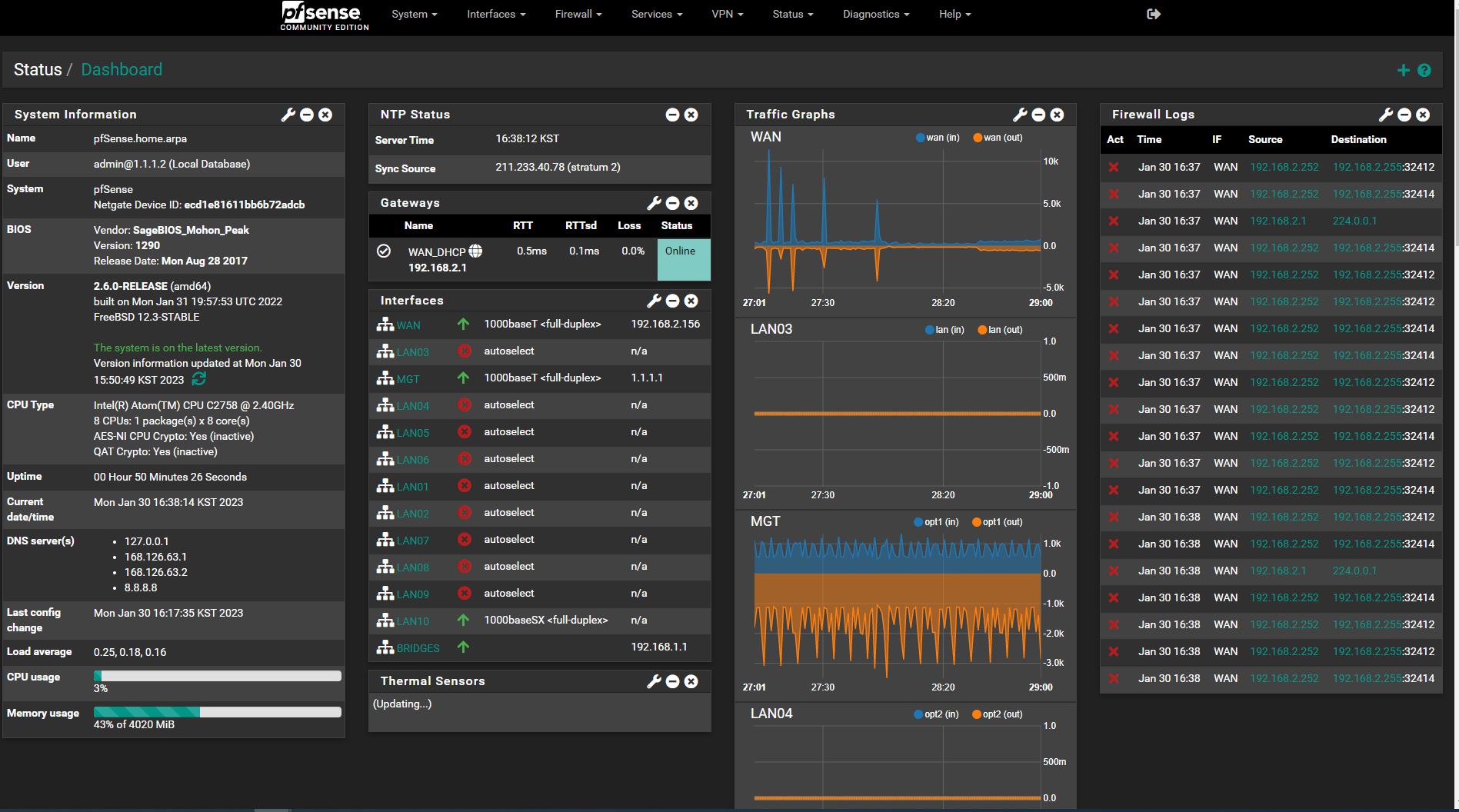Open Firewall Logs widget settings wrench
The width and height of the screenshot is (1459, 812).
coord(1386,115)
